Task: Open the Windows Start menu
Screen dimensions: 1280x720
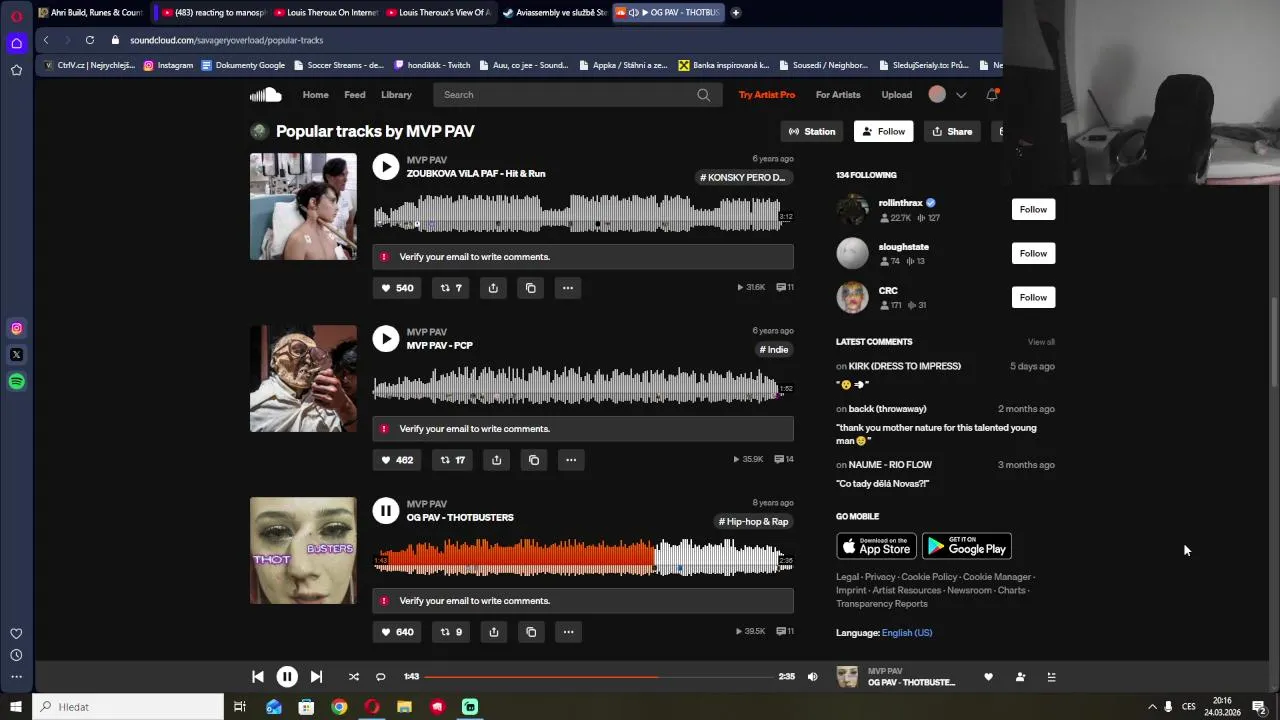Action: [16, 707]
